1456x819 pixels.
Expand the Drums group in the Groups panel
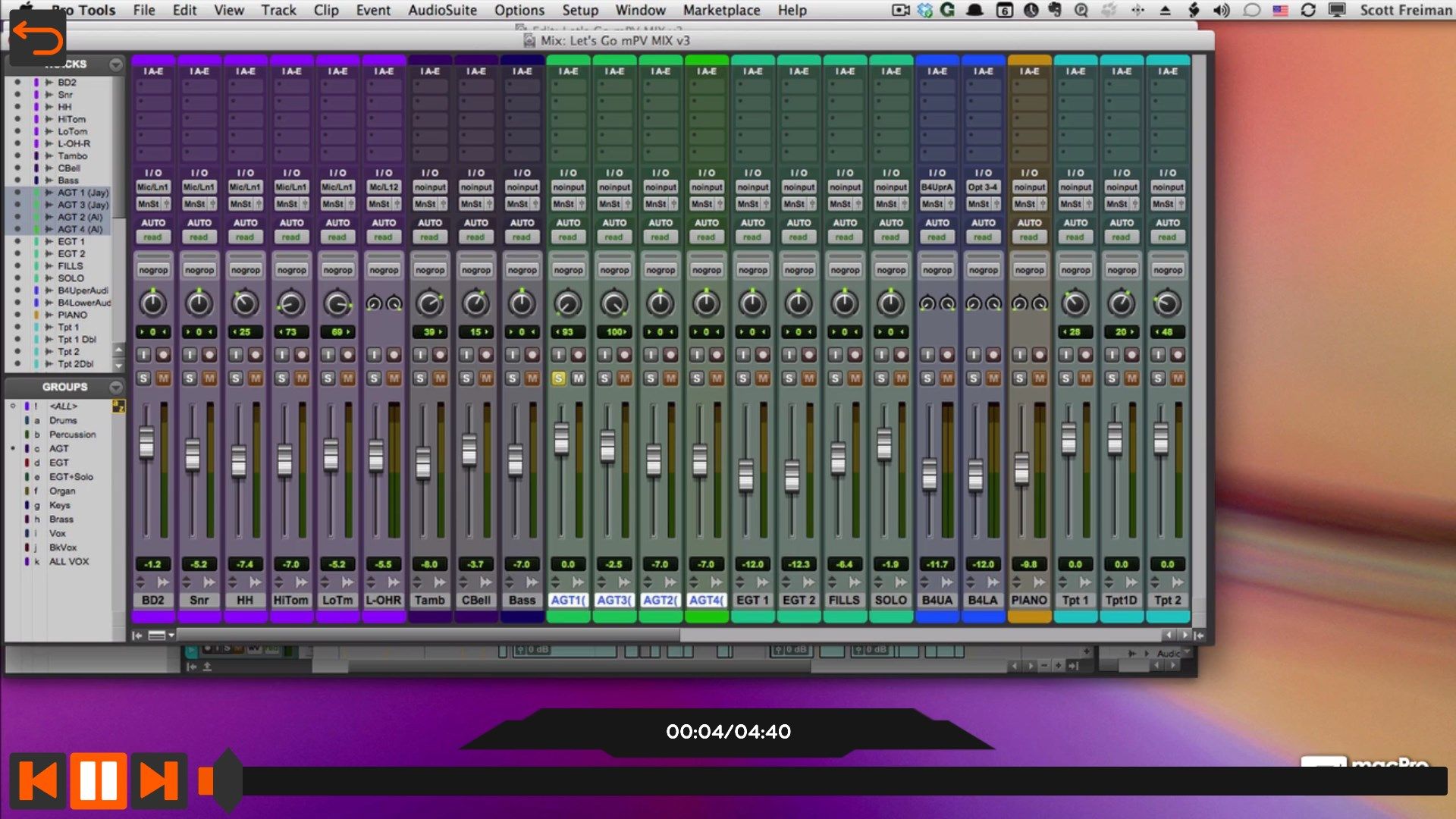62,420
